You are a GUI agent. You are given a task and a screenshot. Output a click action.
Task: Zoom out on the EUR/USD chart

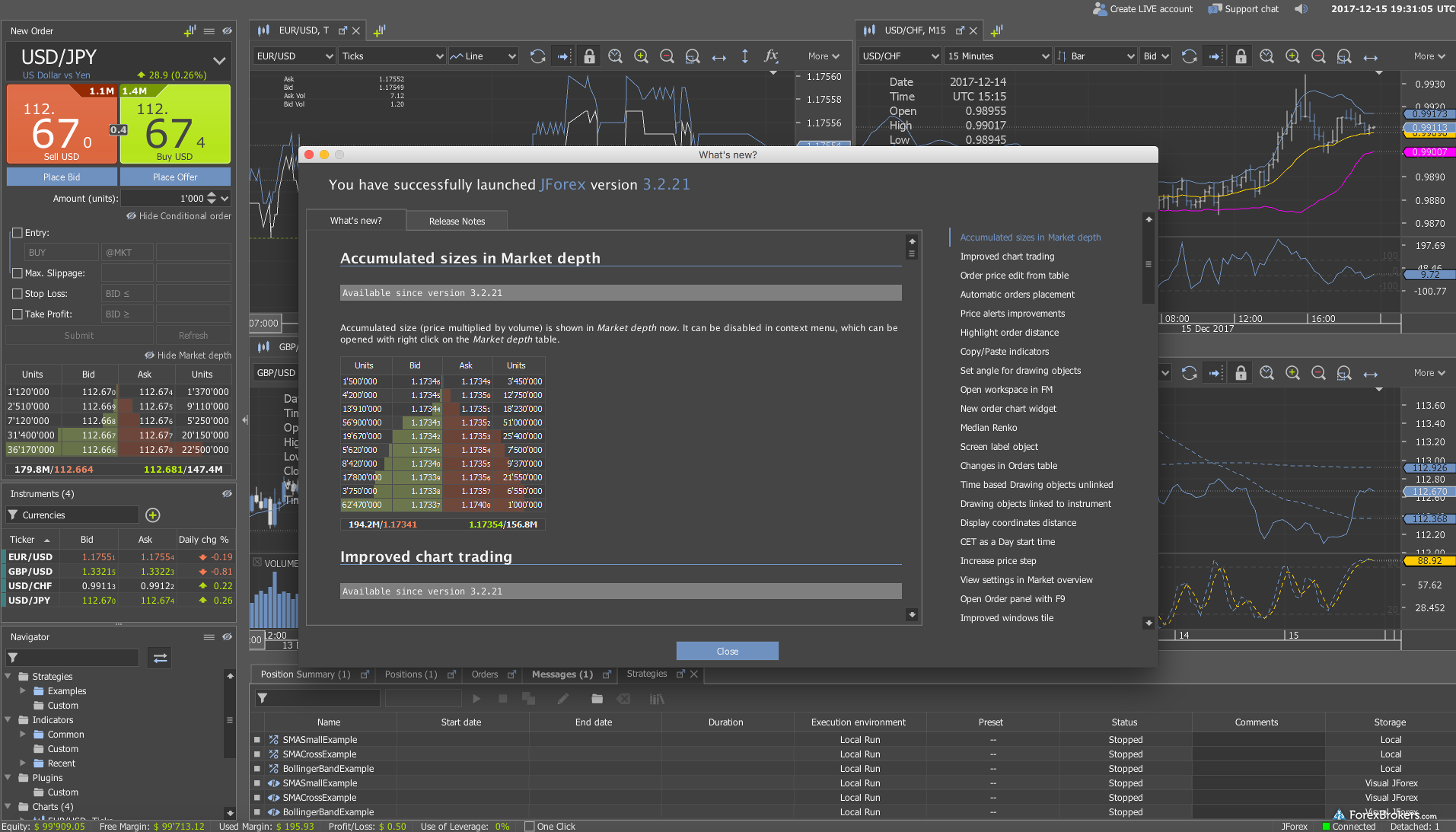click(x=667, y=56)
